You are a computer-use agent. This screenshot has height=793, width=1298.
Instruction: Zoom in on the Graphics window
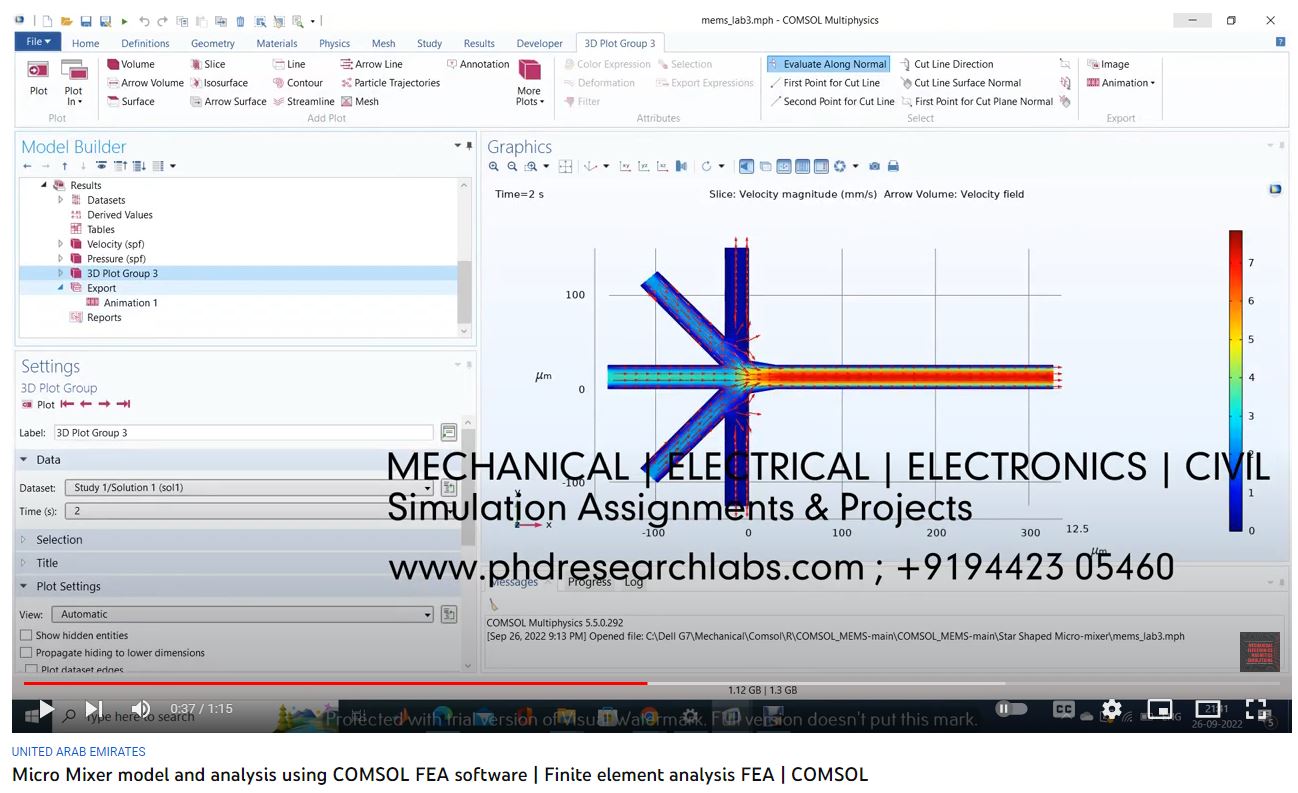pyautogui.click(x=494, y=167)
